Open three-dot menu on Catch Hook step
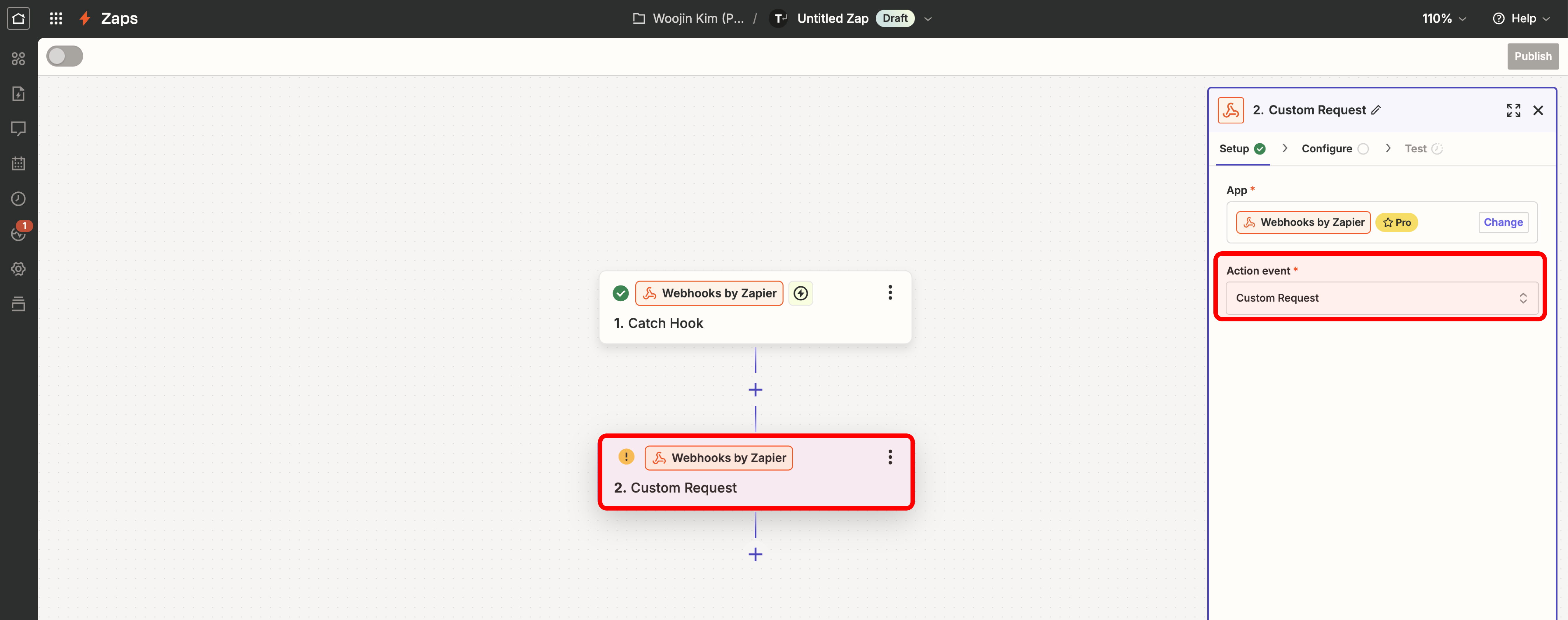Screen dimensions: 1568x620 coord(890,293)
